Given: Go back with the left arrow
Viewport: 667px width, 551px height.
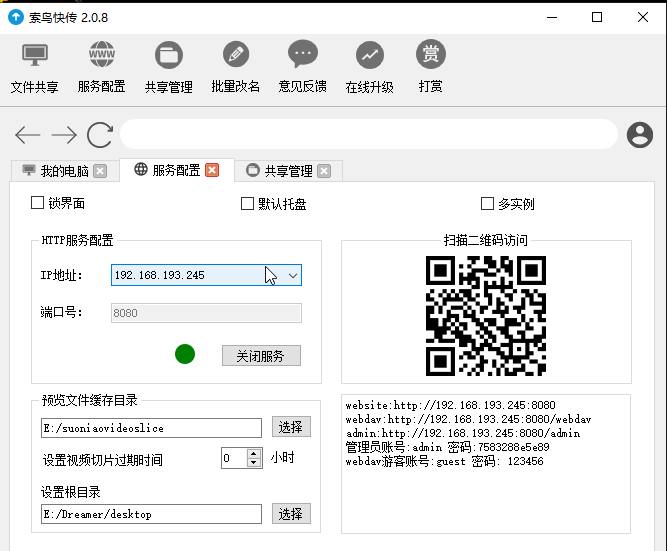Looking at the screenshot, I should point(28,135).
